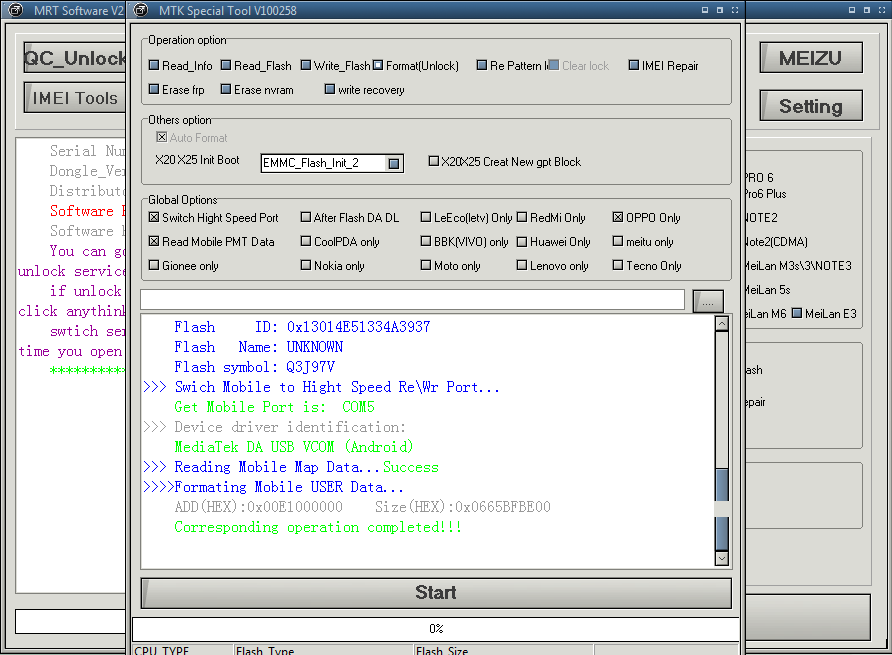Click the Flash ID value line
This screenshot has width=892, height=655.
[x=302, y=327]
